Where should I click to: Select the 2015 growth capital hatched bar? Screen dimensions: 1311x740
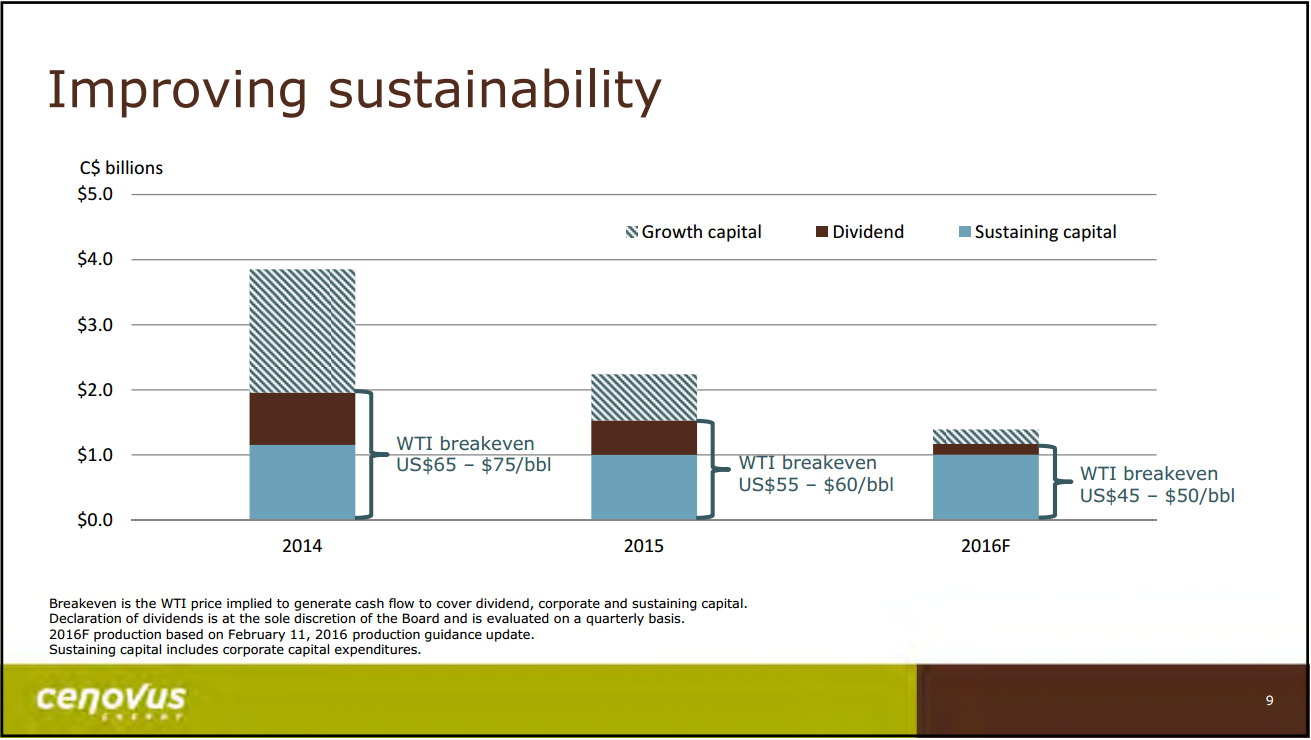(x=644, y=397)
